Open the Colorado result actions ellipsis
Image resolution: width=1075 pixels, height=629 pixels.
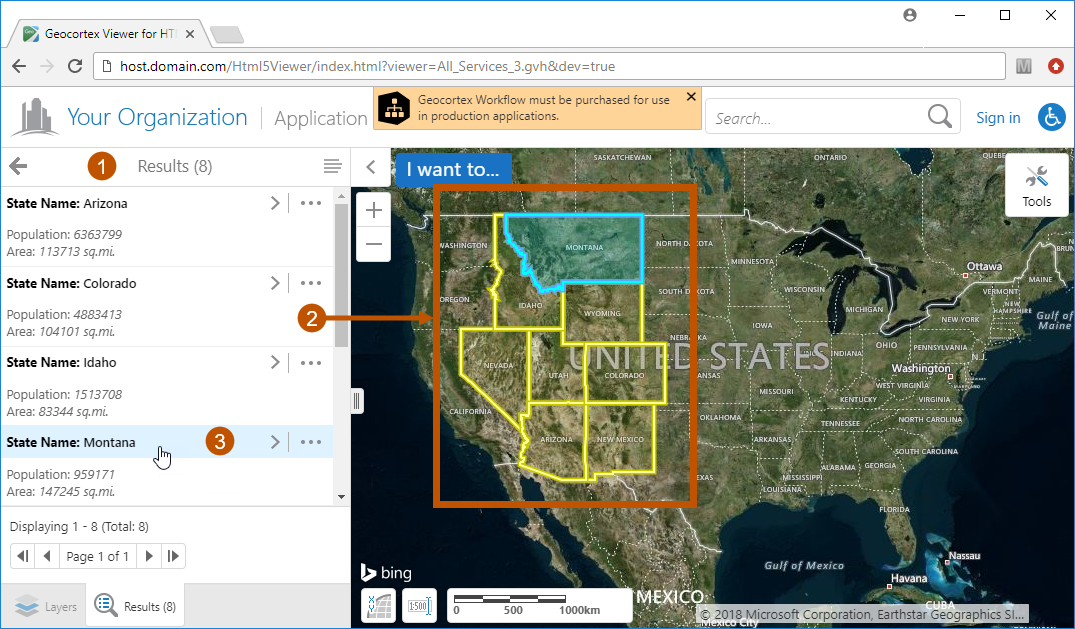pos(311,283)
